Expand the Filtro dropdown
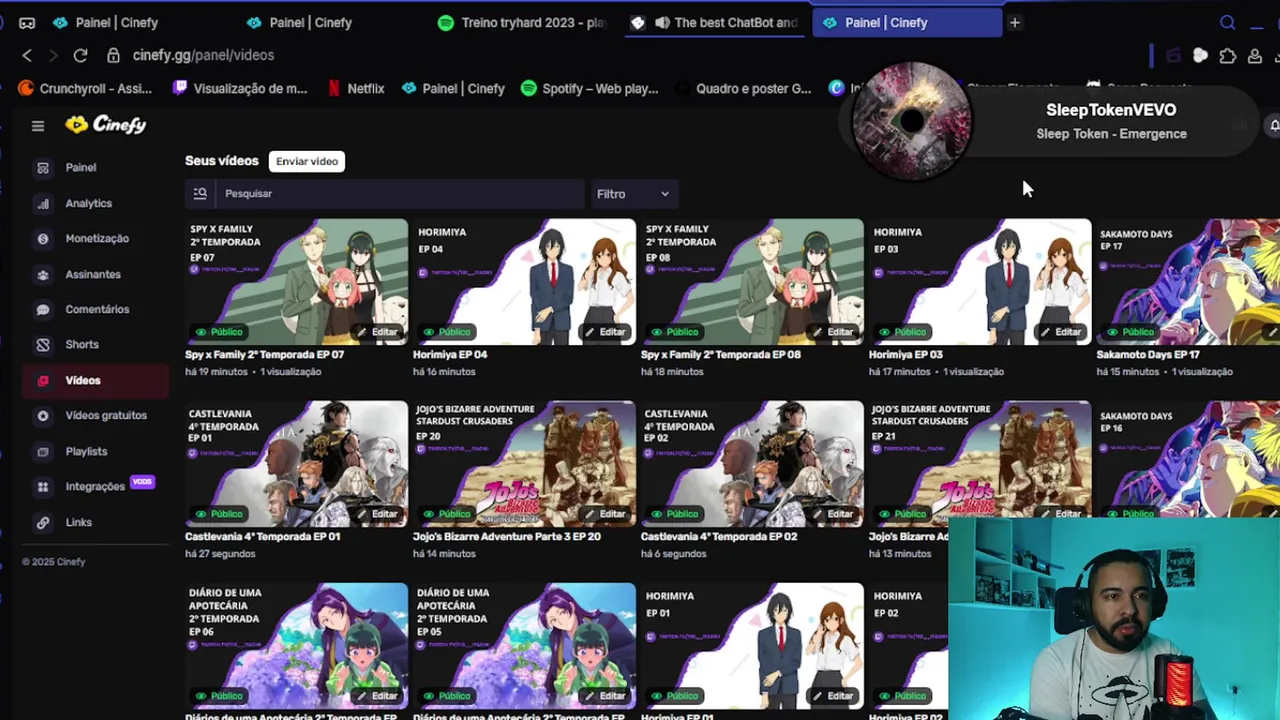1280x720 pixels. [x=633, y=194]
